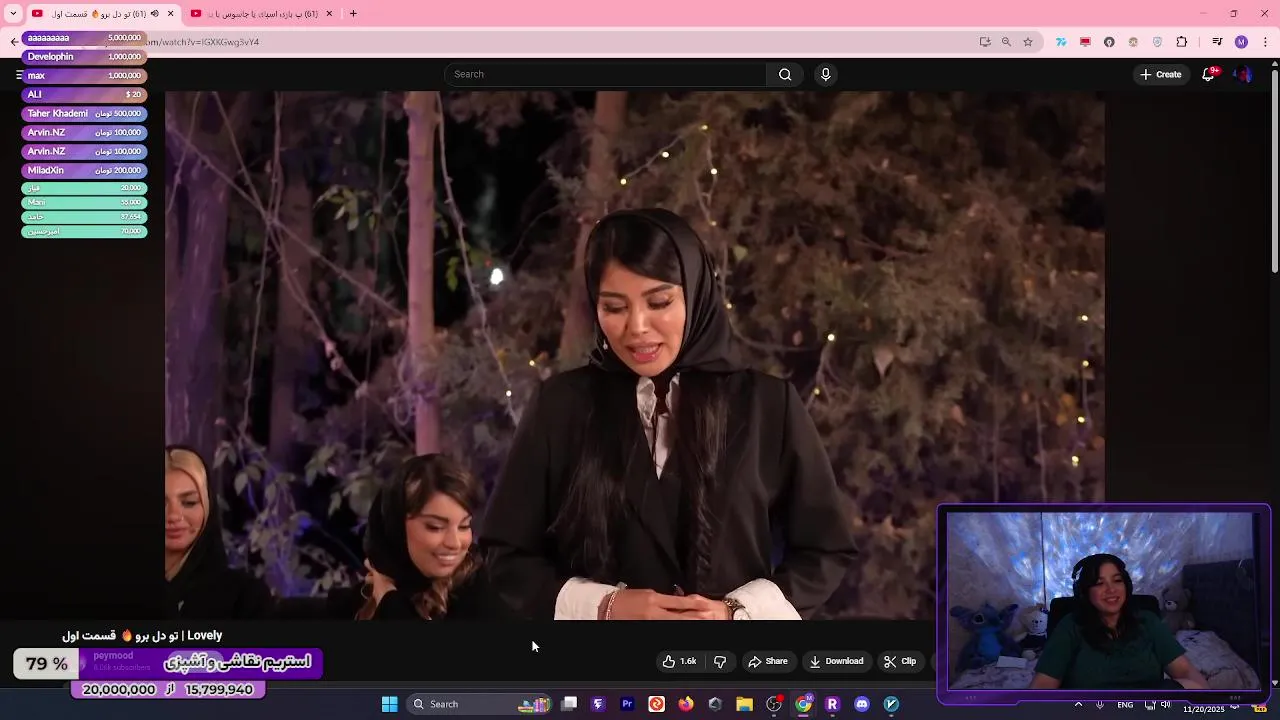Click the streamer webcam overlay
Image resolution: width=1280 pixels, height=720 pixels.
point(1103,603)
